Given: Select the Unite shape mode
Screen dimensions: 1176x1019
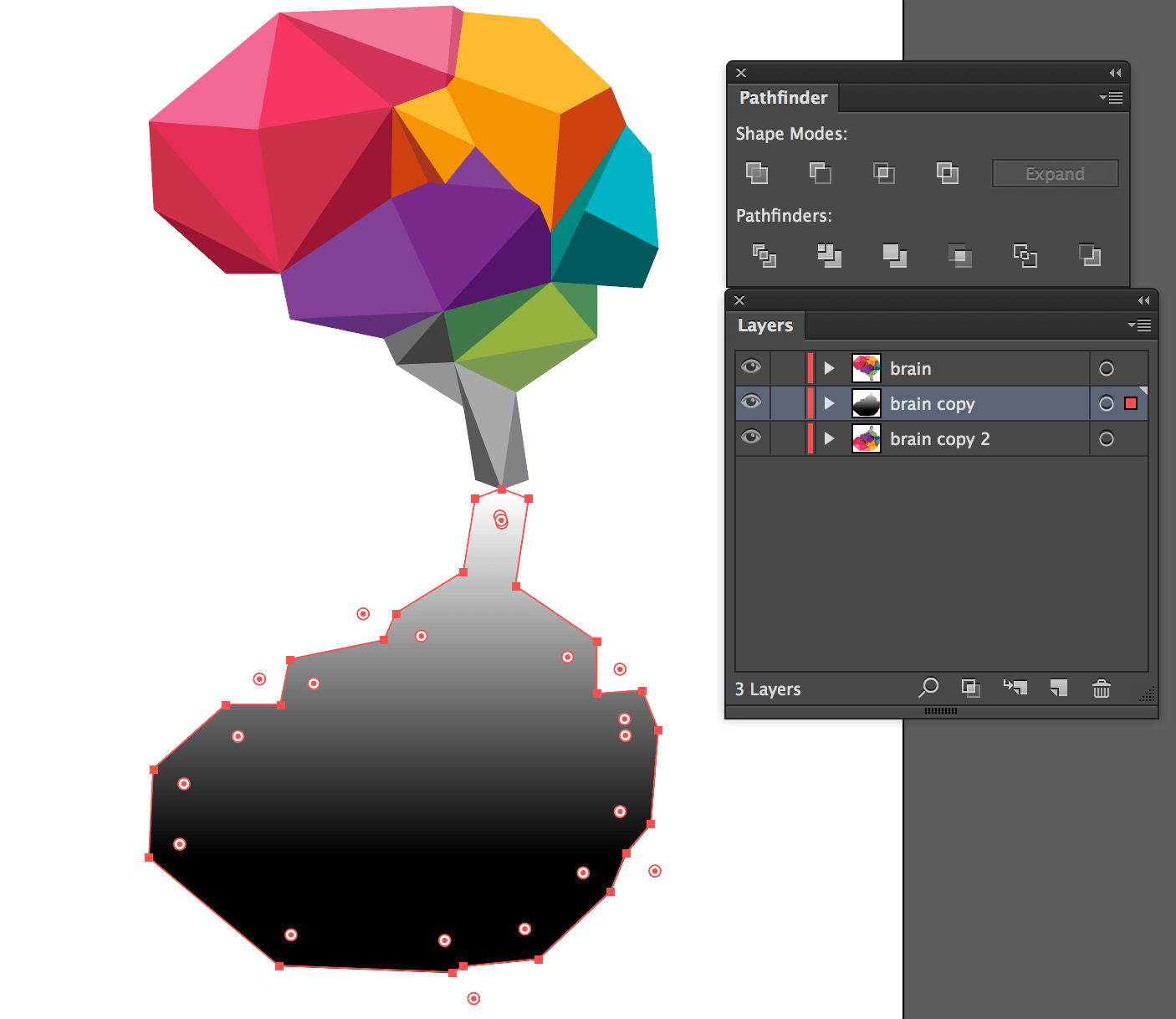Looking at the screenshot, I should 757,173.
